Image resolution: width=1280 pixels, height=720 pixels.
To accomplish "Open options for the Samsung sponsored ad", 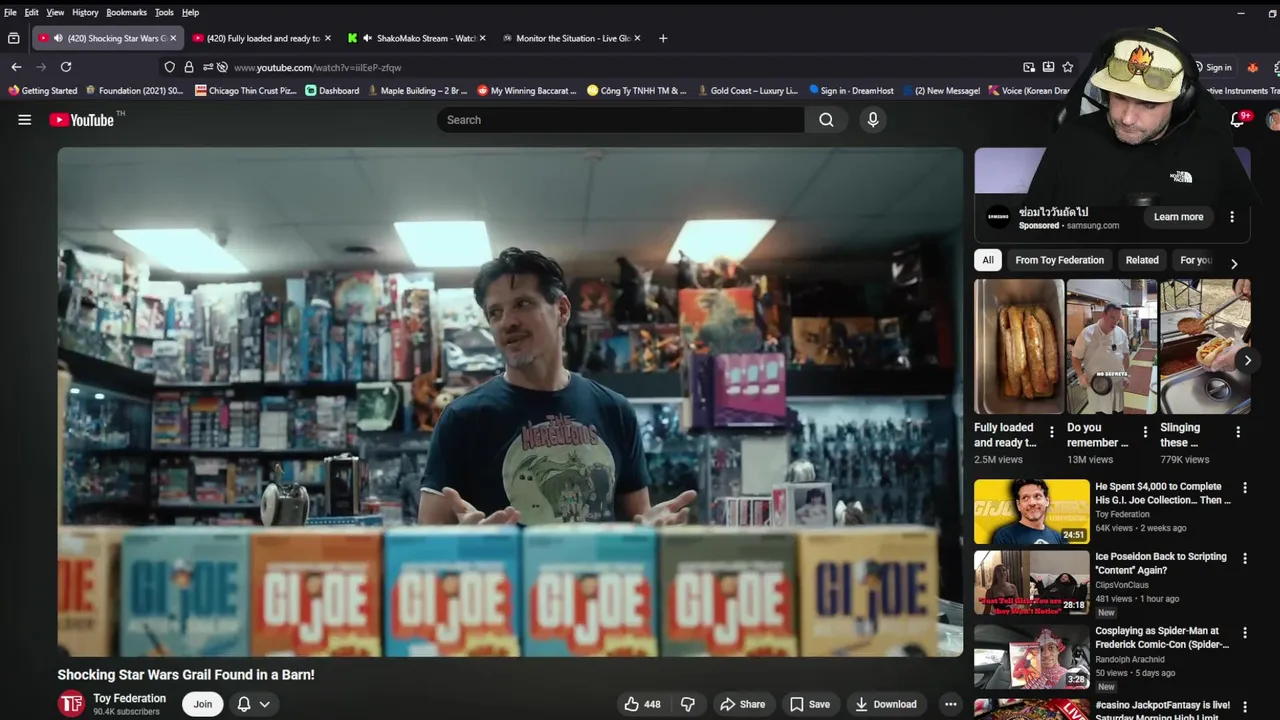I will pos(1232,217).
